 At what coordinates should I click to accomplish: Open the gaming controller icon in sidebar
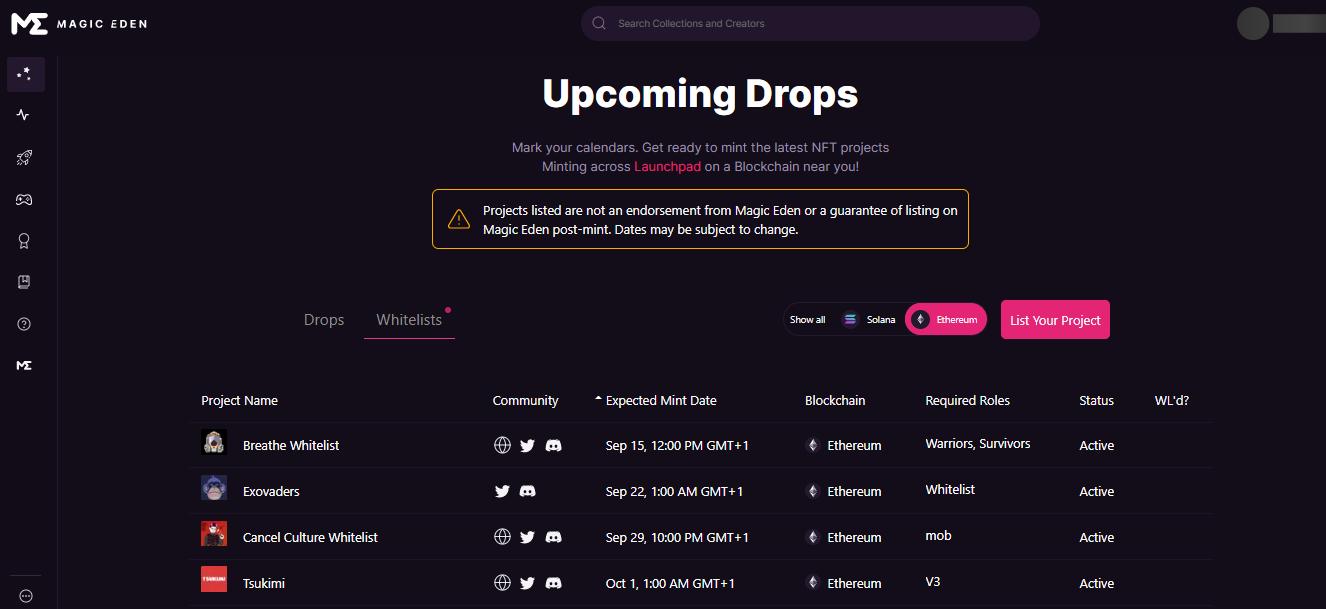point(24,200)
